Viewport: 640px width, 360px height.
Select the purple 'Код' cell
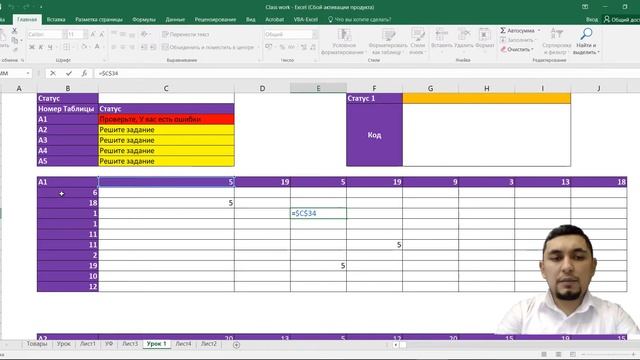coord(374,135)
